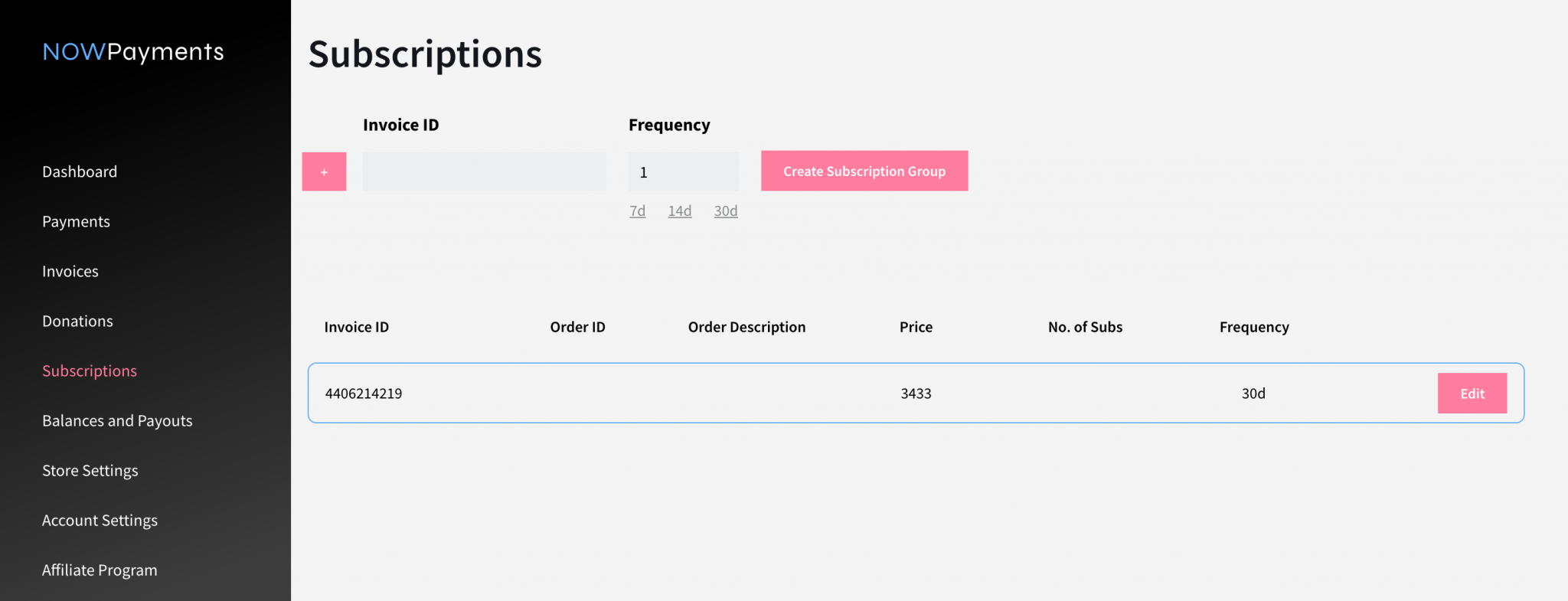The height and width of the screenshot is (601, 1568).
Task: Click the Frequency input showing 1
Action: coord(683,171)
